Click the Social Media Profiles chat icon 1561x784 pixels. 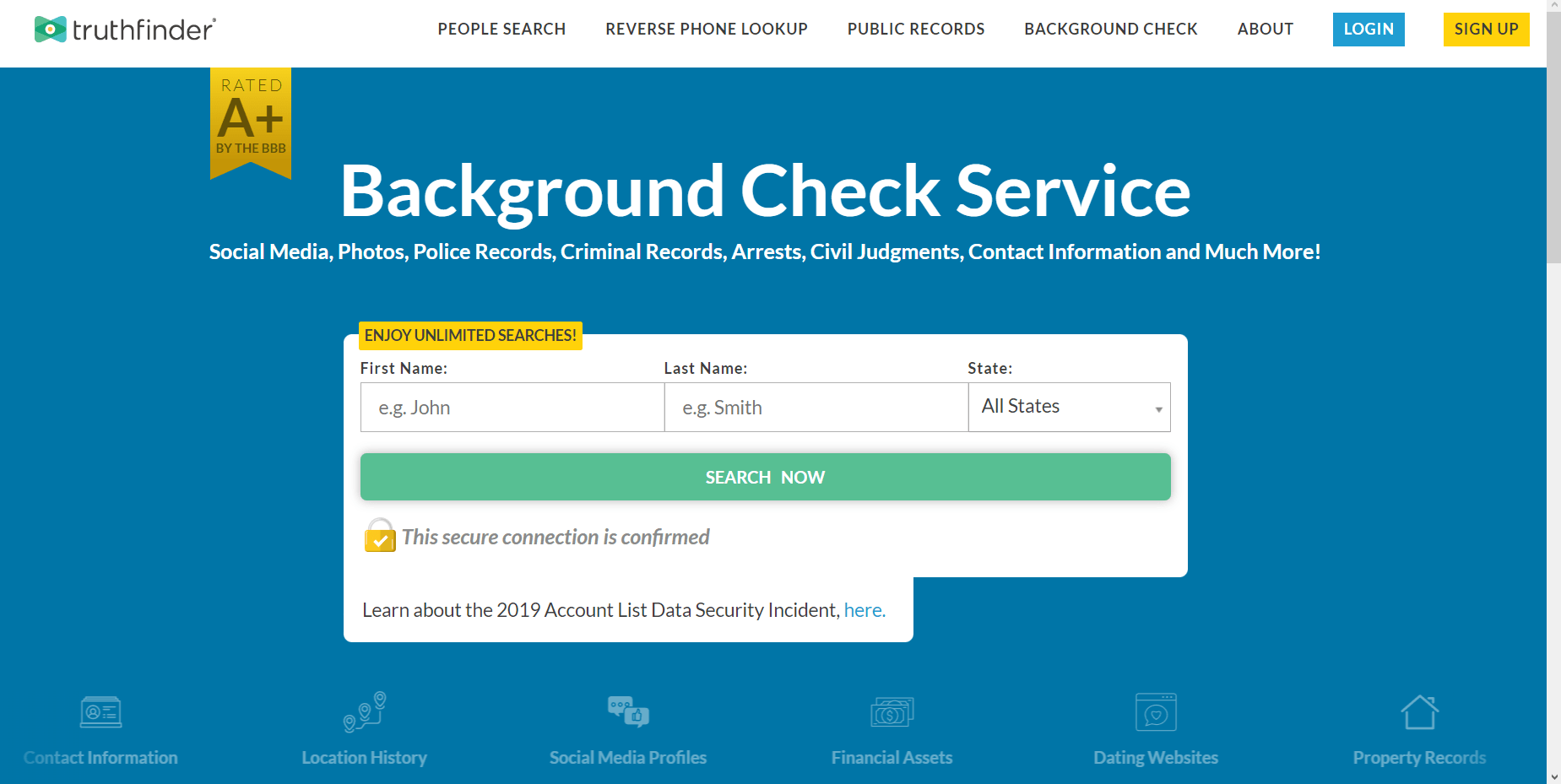tap(628, 711)
